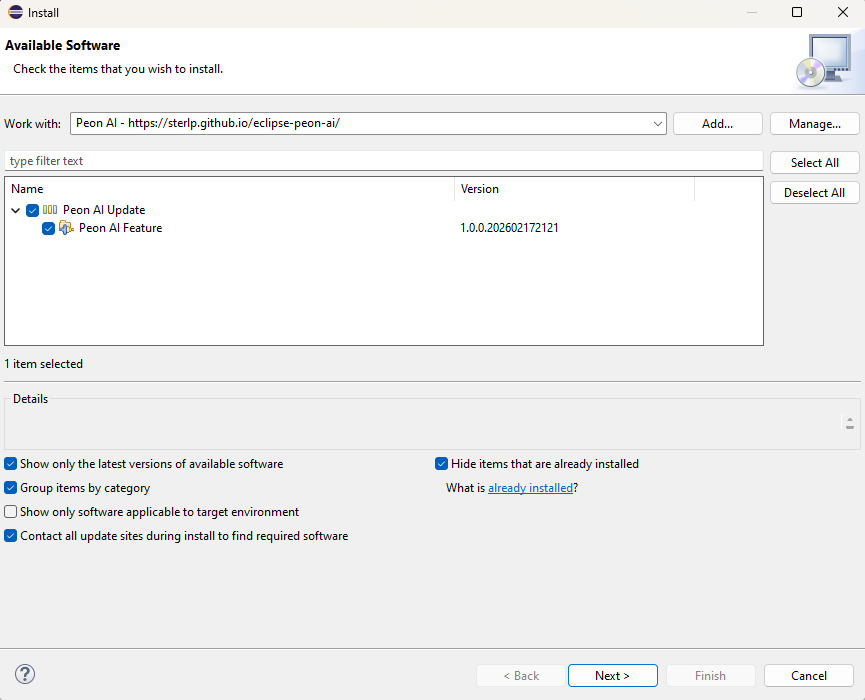This screenshot has width=865, height=700.
Task: Click the Eclipse icon in the title bar
Action: tap(15, 13)
